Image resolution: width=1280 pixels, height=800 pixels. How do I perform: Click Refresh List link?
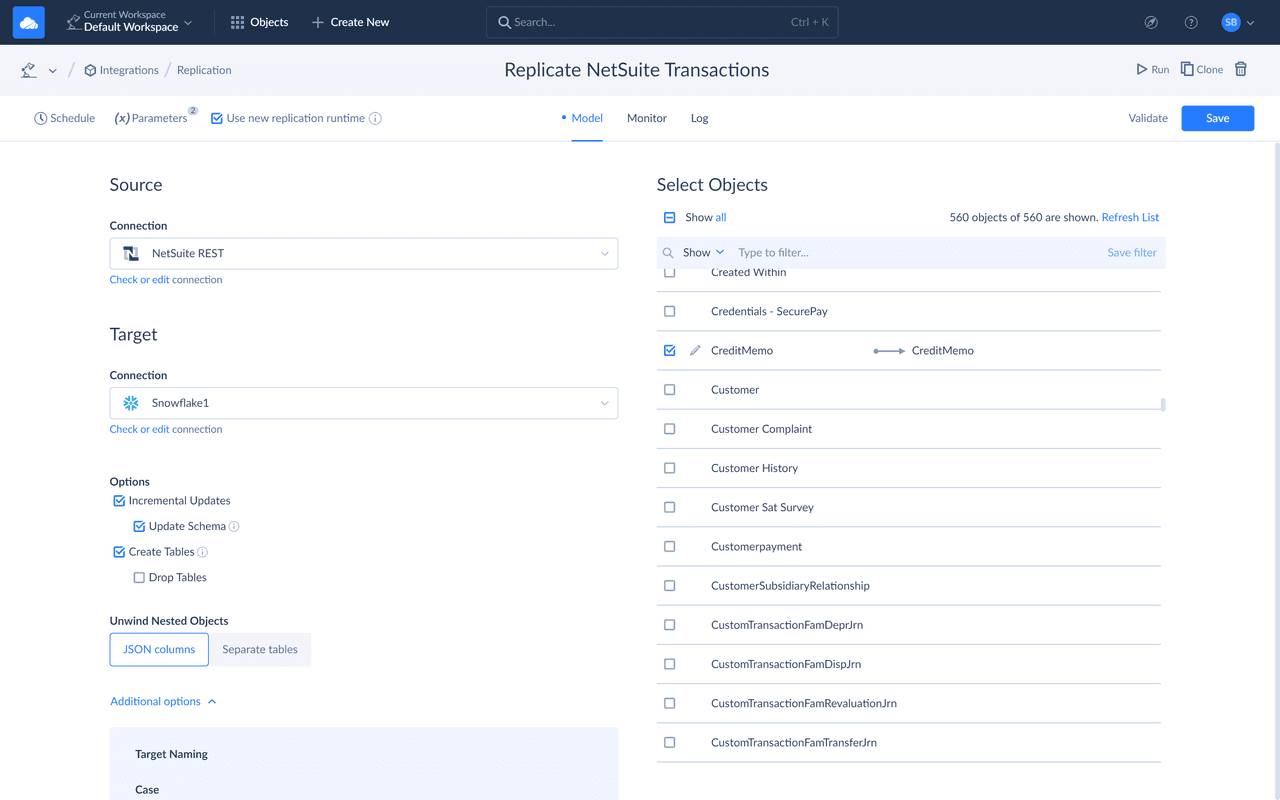point(1130,217)
